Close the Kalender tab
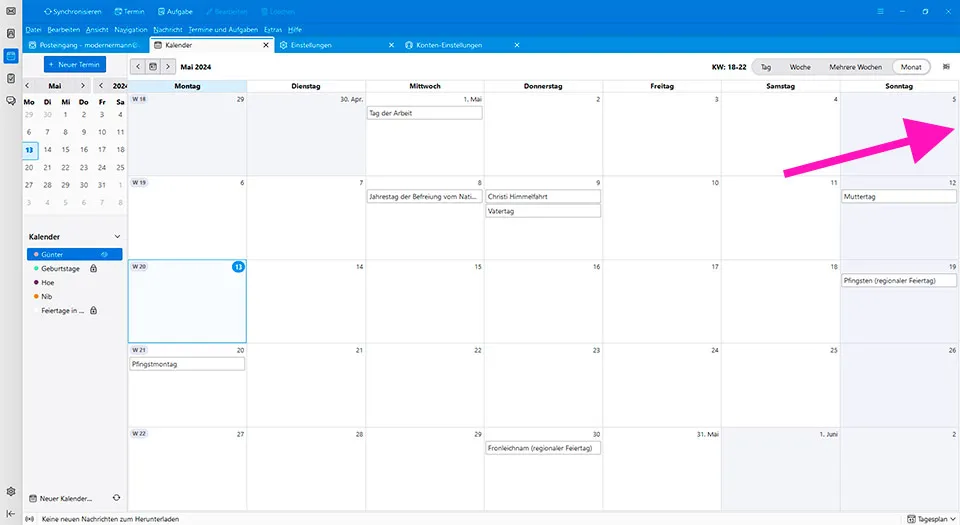The width and height of the screenshot is (960, 525). (x=266, y=45)
